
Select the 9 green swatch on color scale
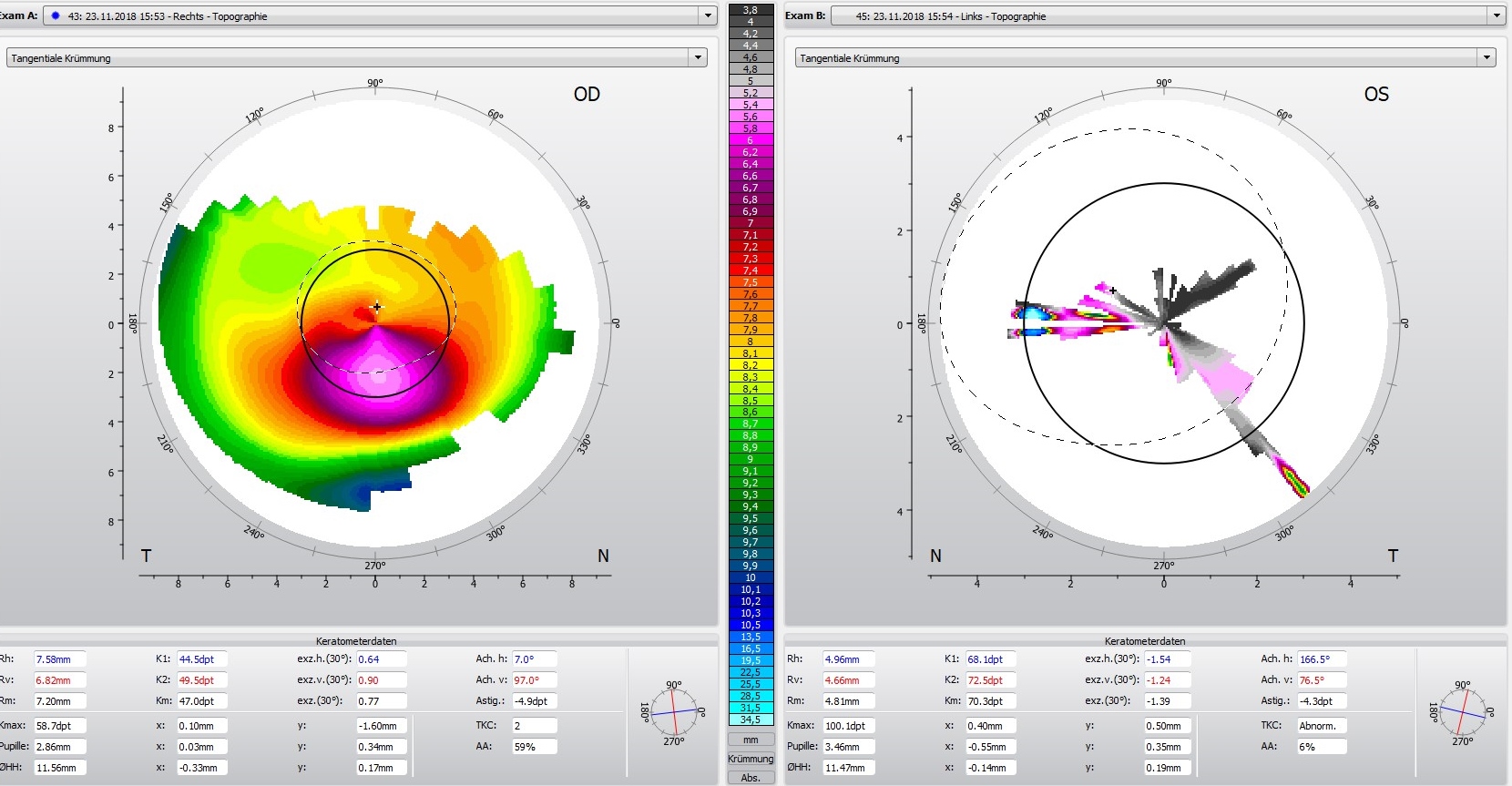pos(751,459)
